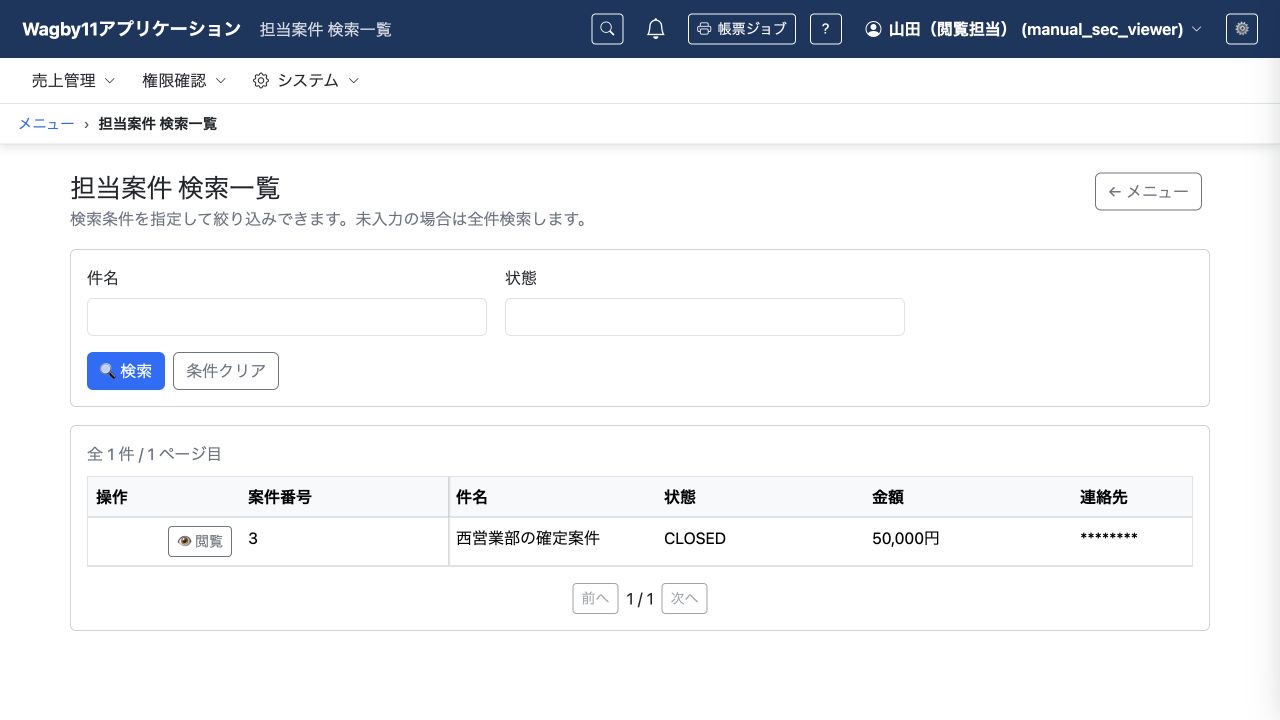The image size is (1280, 720).
Task: Expand the 権限確認 menu
Action: 184,81
